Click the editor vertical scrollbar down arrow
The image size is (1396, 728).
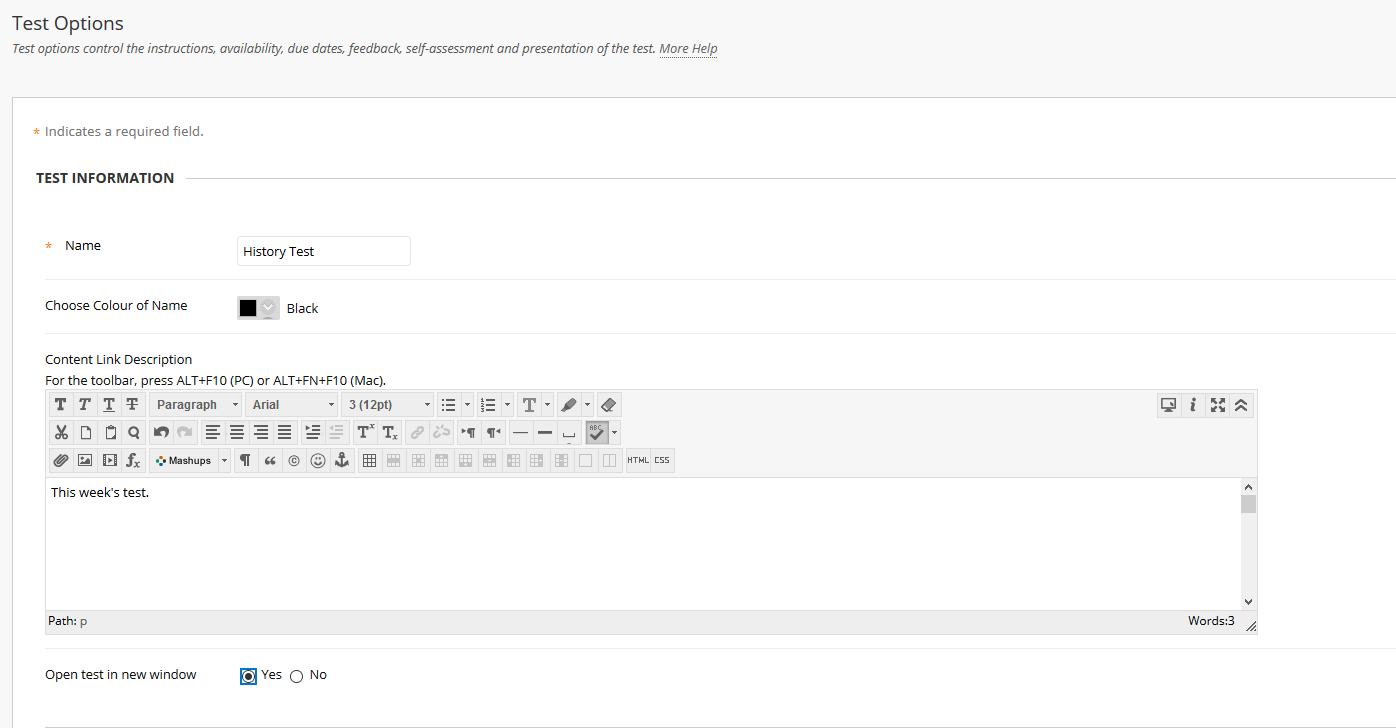[1248, 602]
